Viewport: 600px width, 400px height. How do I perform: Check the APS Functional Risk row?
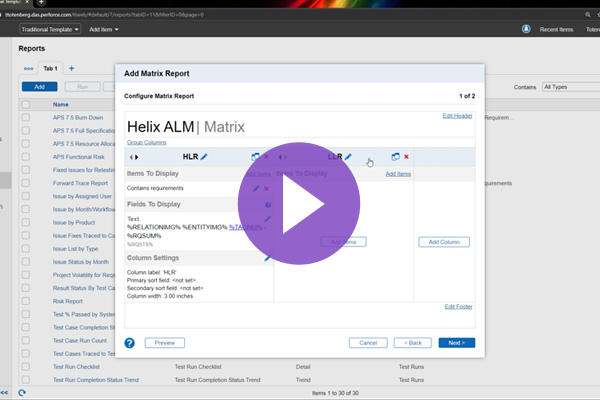(26, 157)
